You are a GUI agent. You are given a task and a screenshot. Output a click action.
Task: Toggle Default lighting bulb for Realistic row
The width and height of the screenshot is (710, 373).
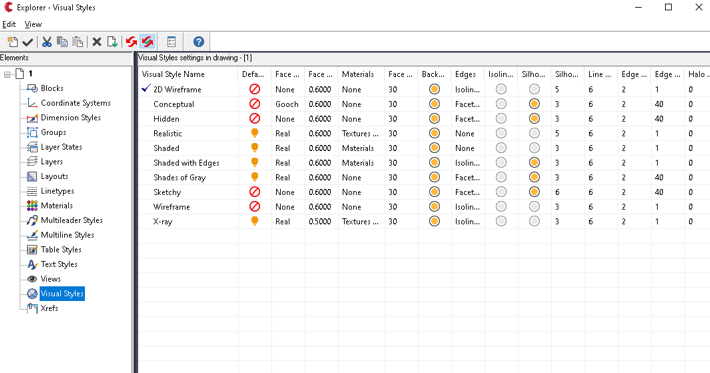(x=254, y=133)
